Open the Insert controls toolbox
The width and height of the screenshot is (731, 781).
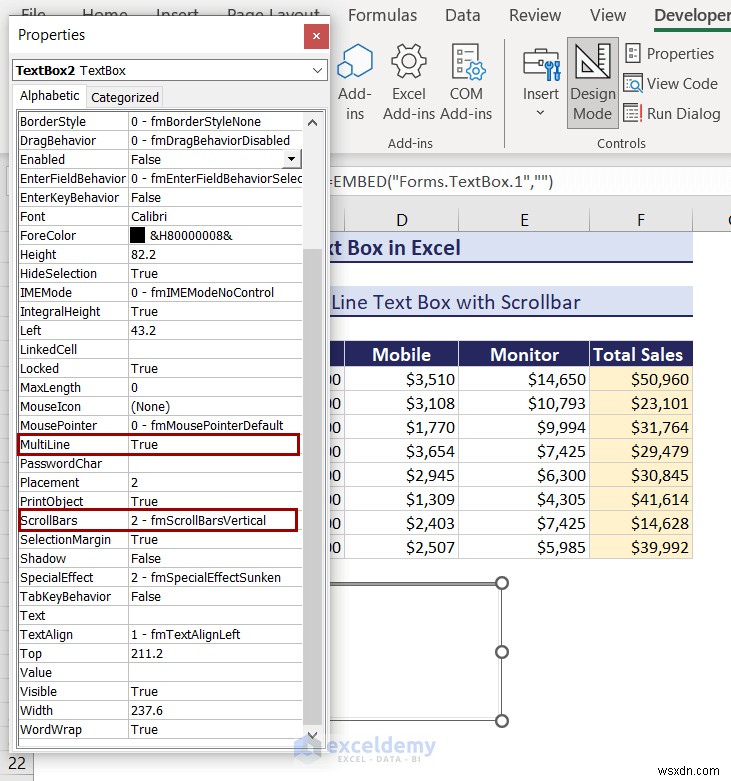pyautogui.click(x=541, y=82)
